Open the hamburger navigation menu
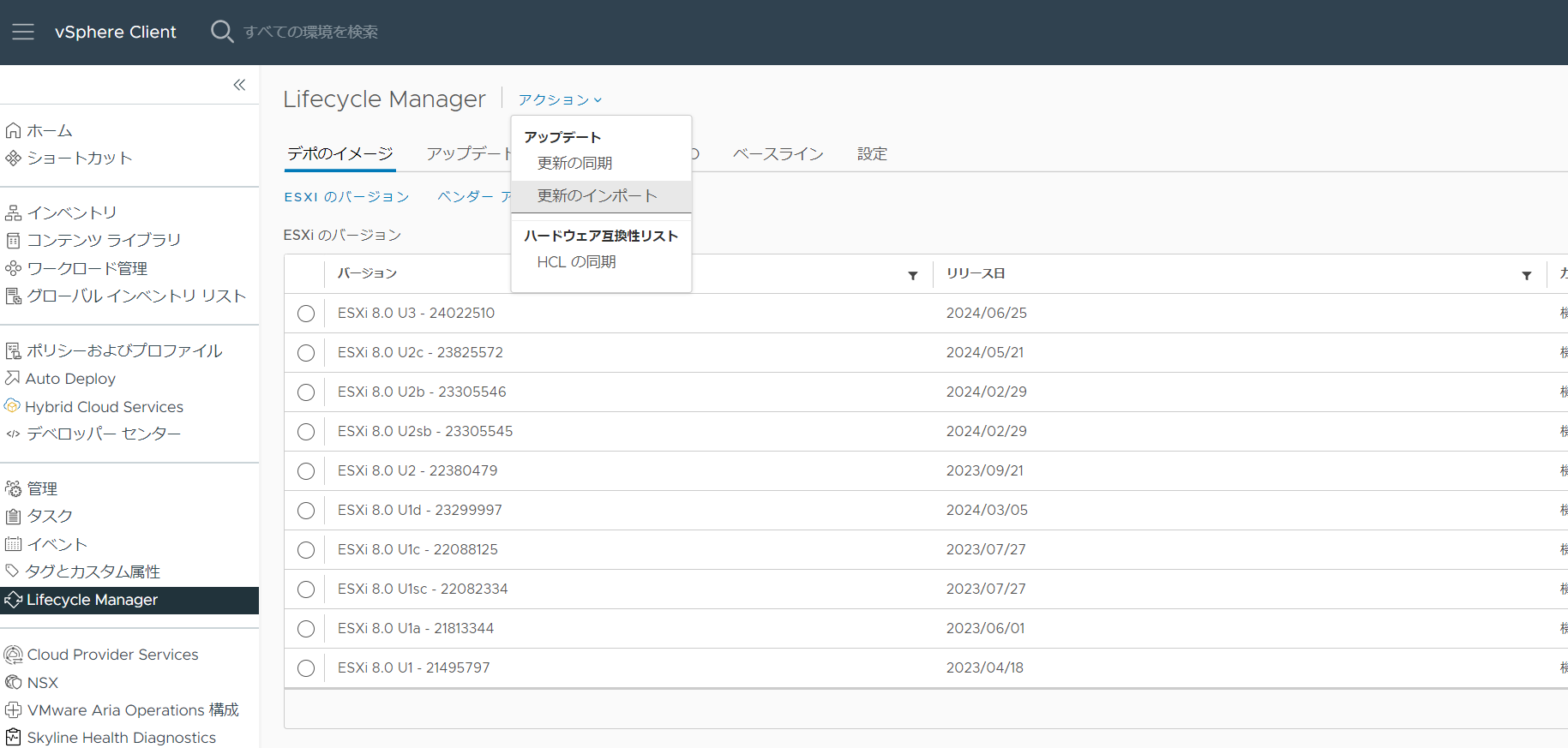Image resolution: width=1568 pixels, height=748 pixels. (x=23, y=32)
